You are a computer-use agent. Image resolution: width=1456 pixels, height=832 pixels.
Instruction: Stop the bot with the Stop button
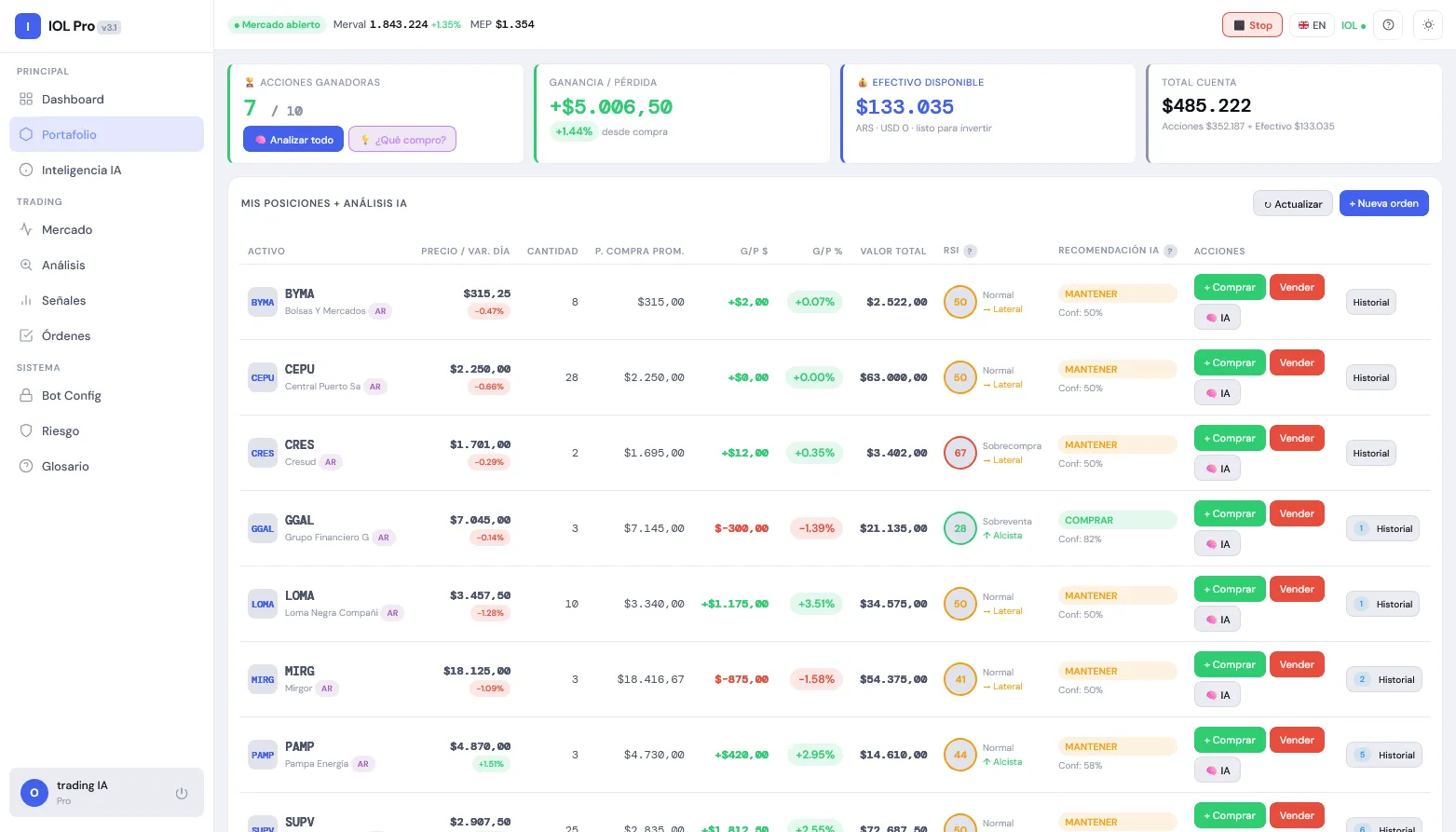[1252, 25]
